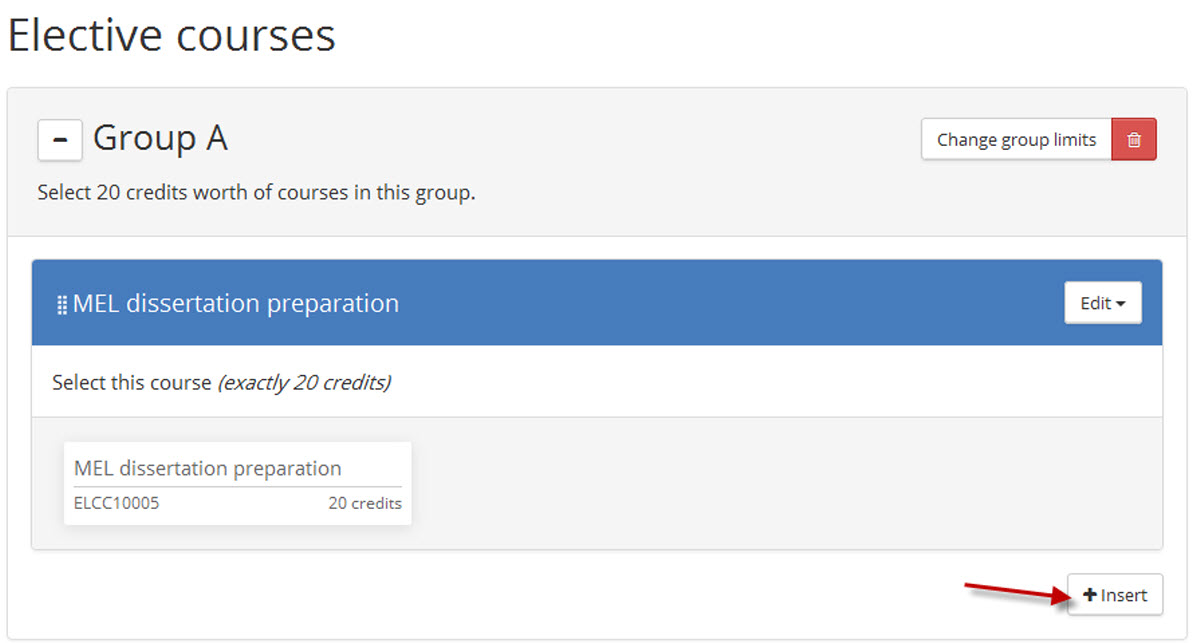This screenshot has width=1200, height=643.
Task: Click the 20 credits label on the course card
Action: (365, 503)
